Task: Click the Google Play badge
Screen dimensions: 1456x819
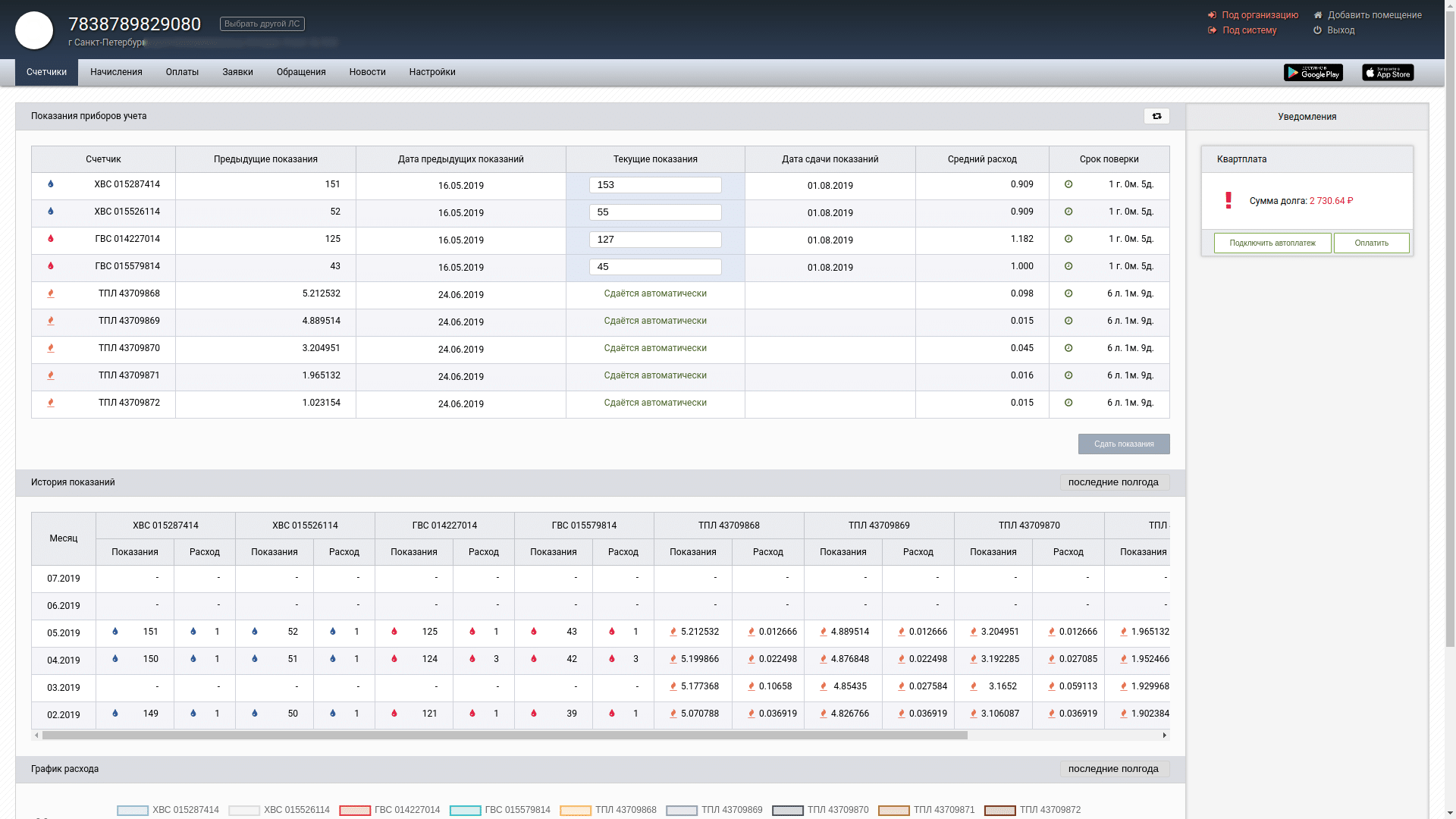Action: click(x=1313, y=73)
